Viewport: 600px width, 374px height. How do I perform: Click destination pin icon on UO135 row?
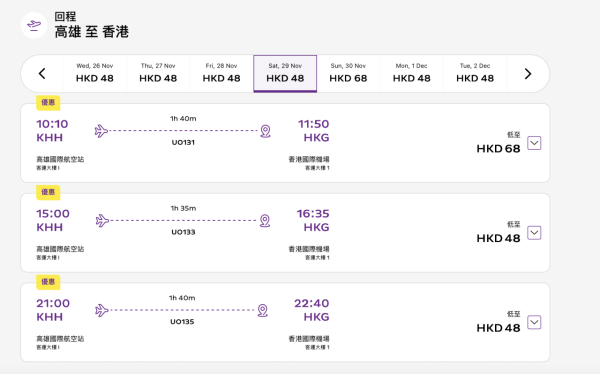tap(262, 310)
